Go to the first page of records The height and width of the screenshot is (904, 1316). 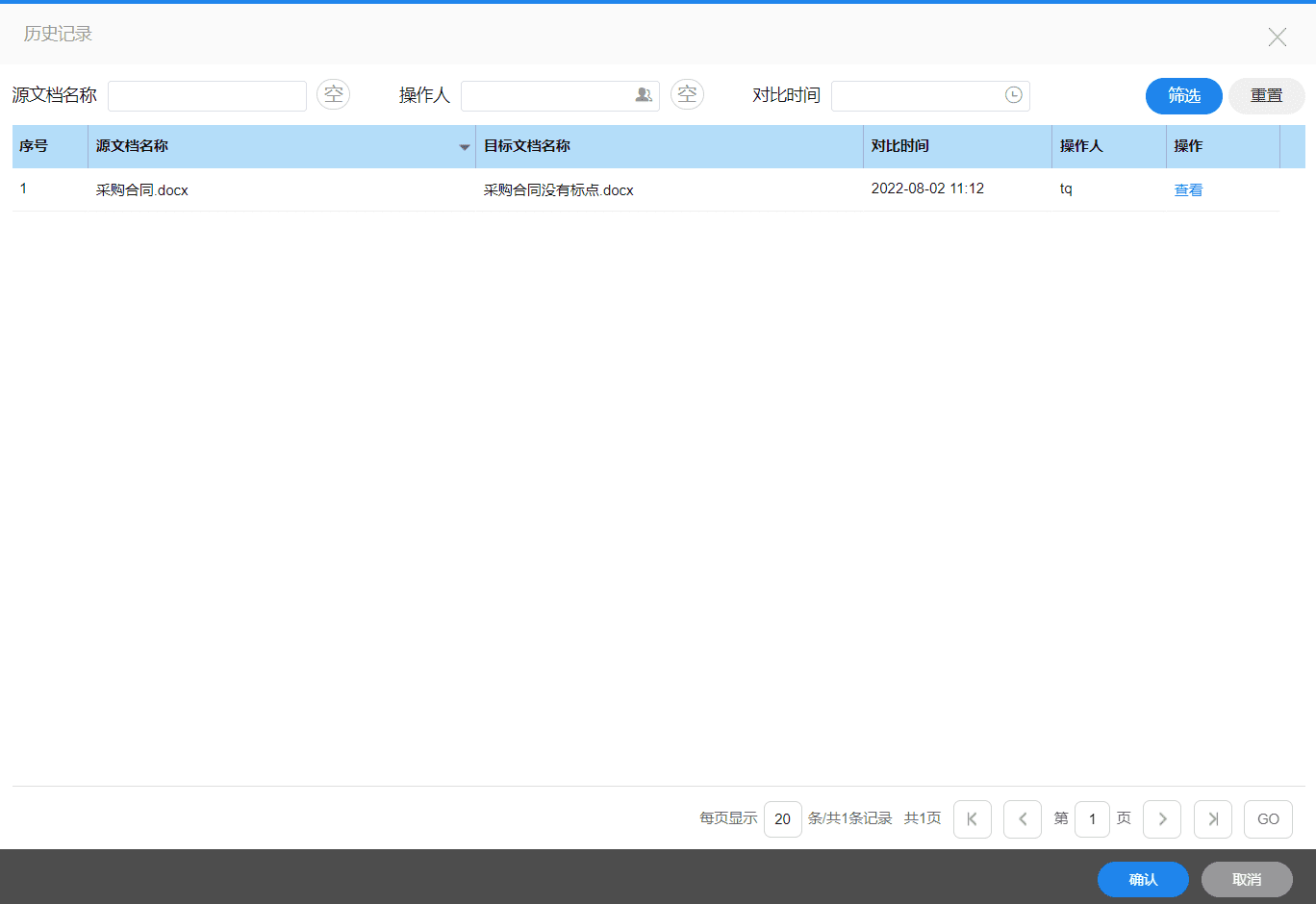(x=973, y=819)
